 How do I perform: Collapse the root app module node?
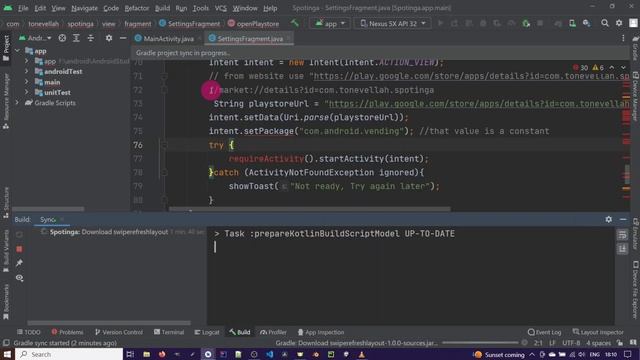tap(18, 51)
